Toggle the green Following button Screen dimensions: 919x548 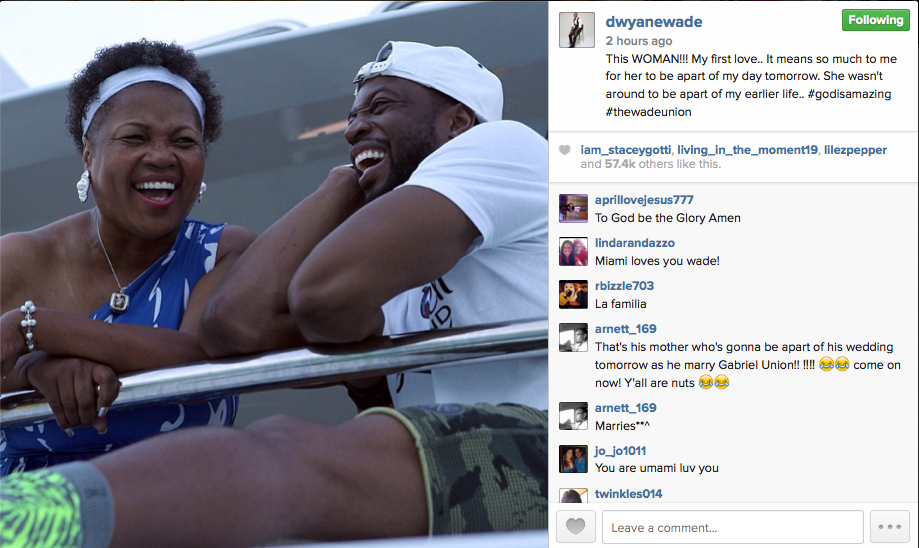pos(876,20)
